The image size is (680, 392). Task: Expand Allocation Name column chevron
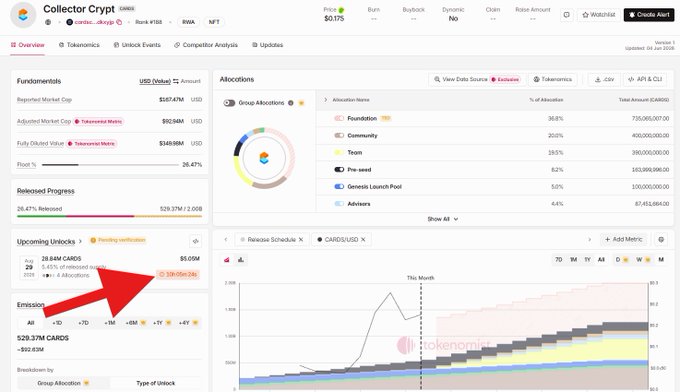click(x=326, y=100)
